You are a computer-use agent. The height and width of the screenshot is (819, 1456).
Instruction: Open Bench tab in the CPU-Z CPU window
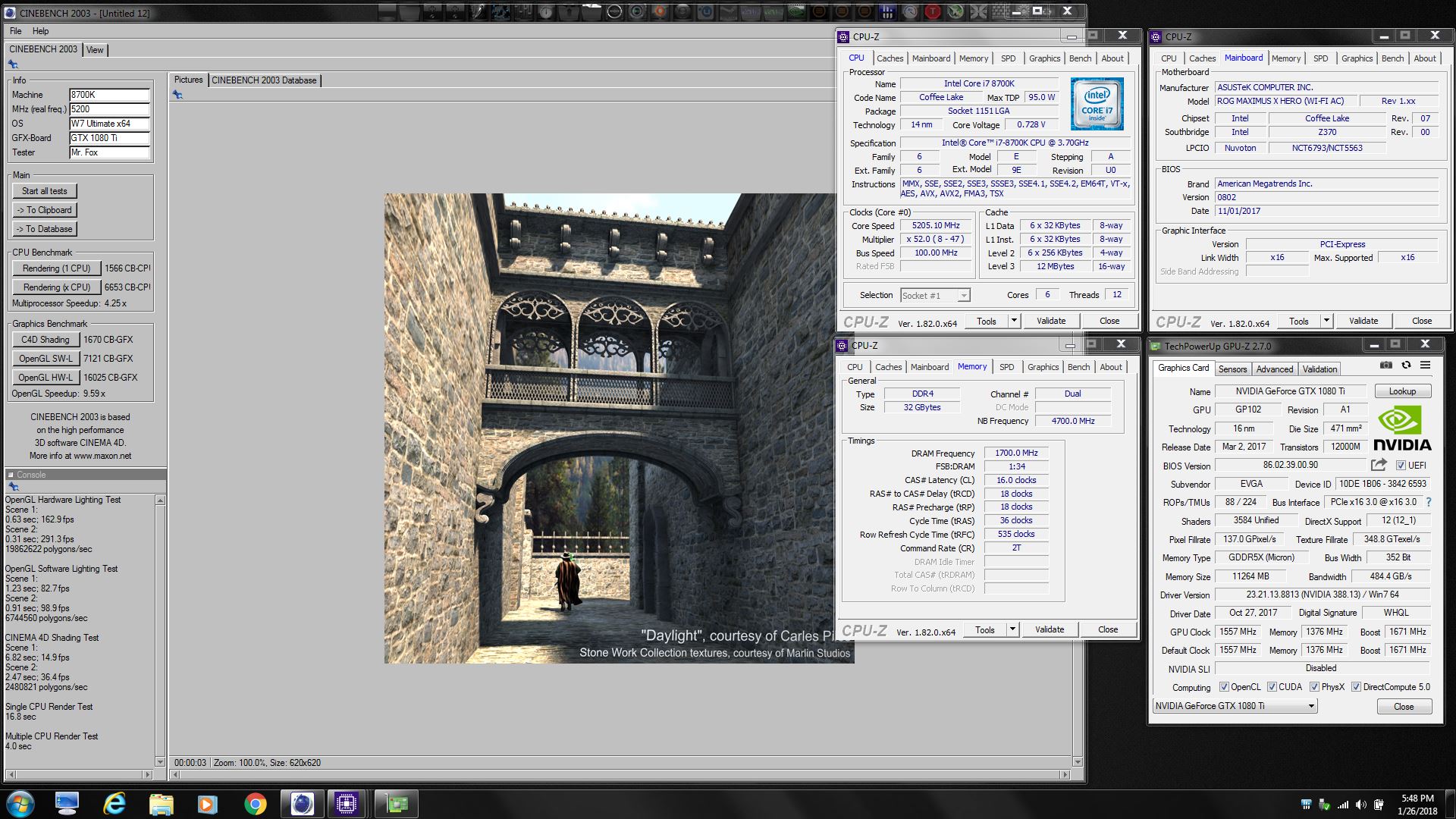1080,58
